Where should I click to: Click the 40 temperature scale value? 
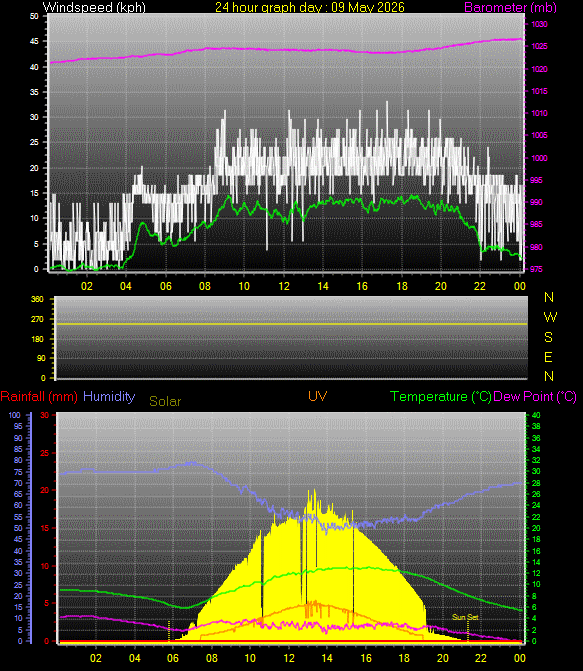536,415
